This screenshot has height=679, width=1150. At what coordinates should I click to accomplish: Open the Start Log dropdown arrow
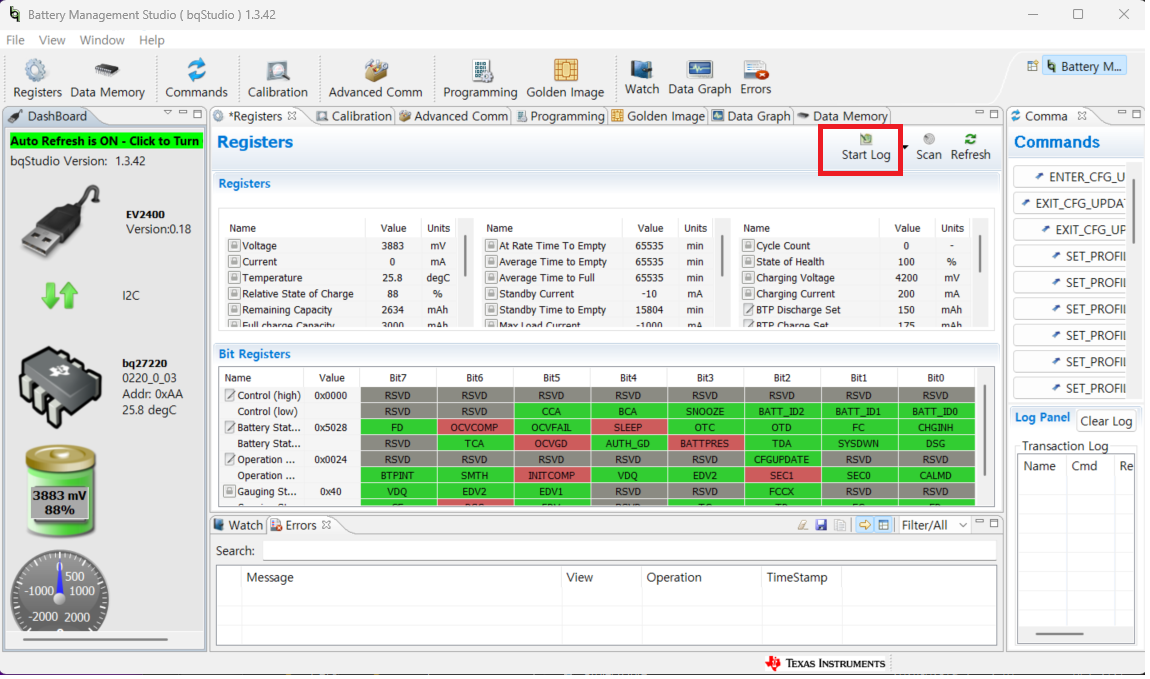906,147
